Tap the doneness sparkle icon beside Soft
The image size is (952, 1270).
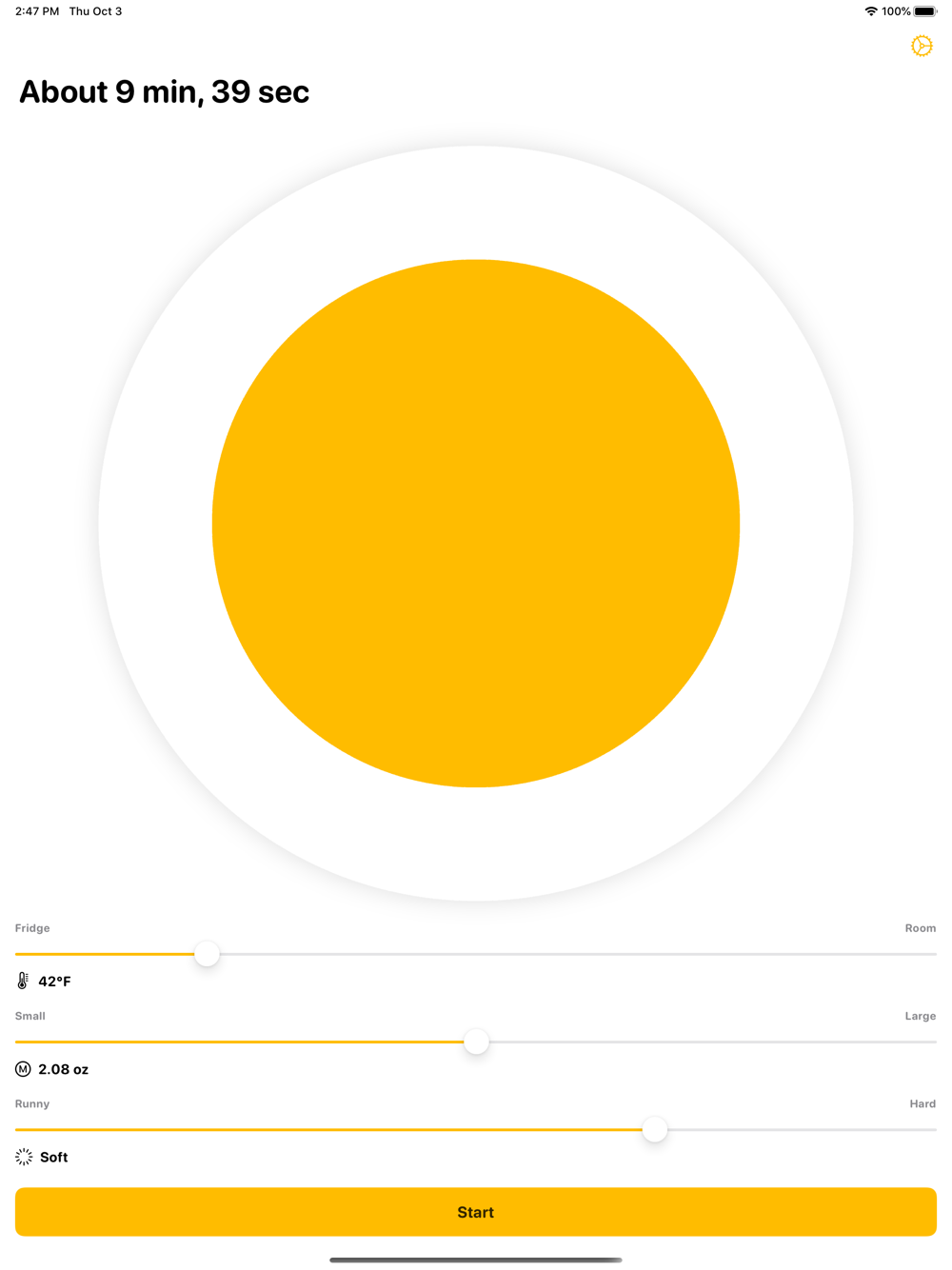tap(24, 1157)
